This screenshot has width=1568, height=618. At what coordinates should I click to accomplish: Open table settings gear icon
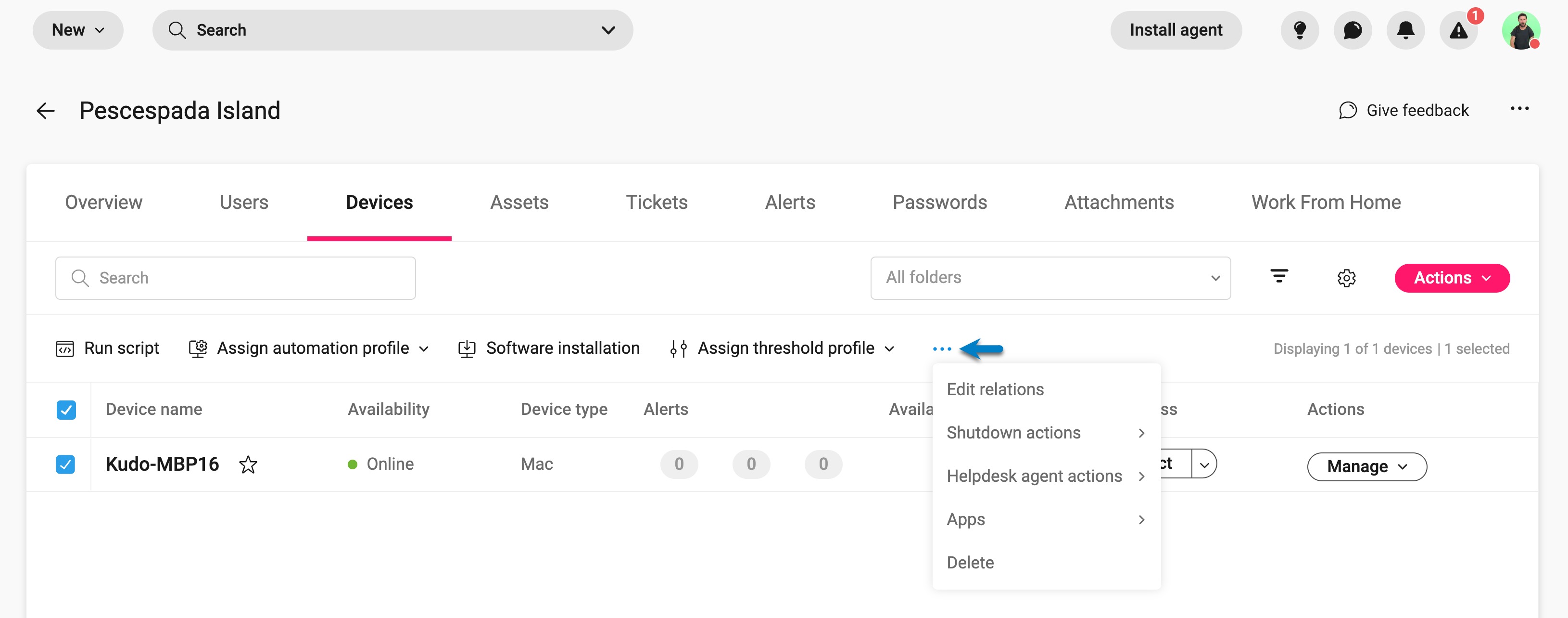pos(1346,278)
